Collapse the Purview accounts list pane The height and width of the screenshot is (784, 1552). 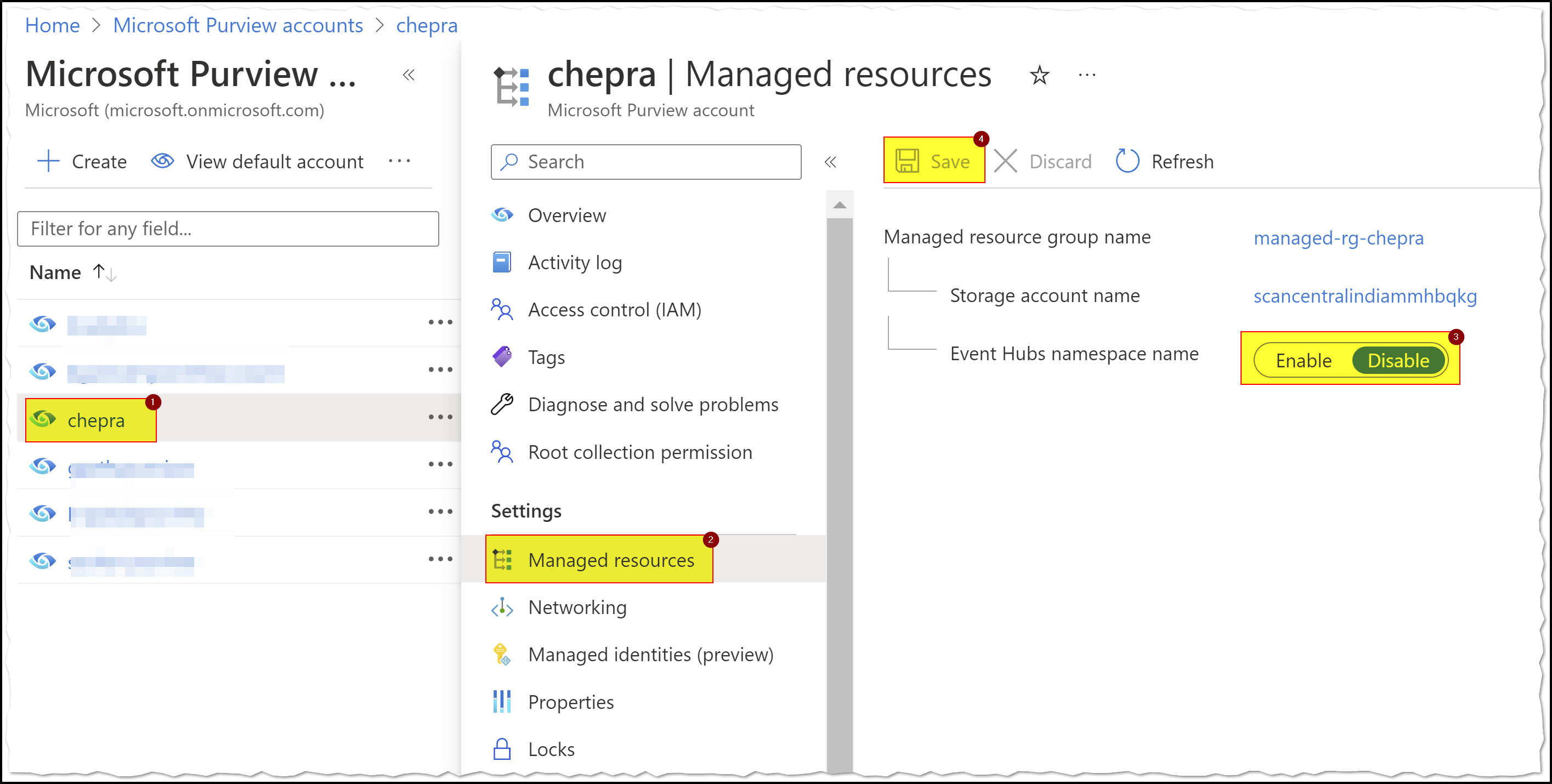click(409, 75)
